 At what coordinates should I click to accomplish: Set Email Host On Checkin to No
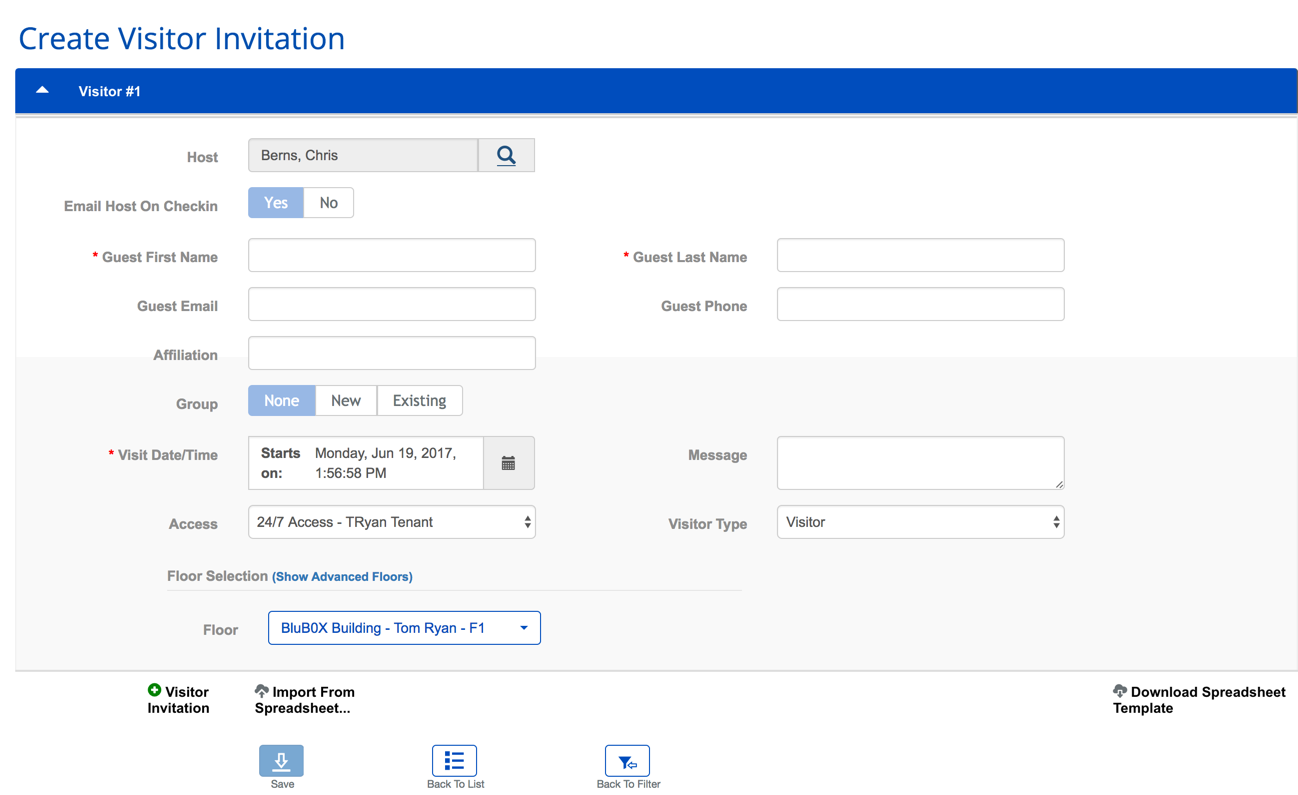click(x=329, y=202)
